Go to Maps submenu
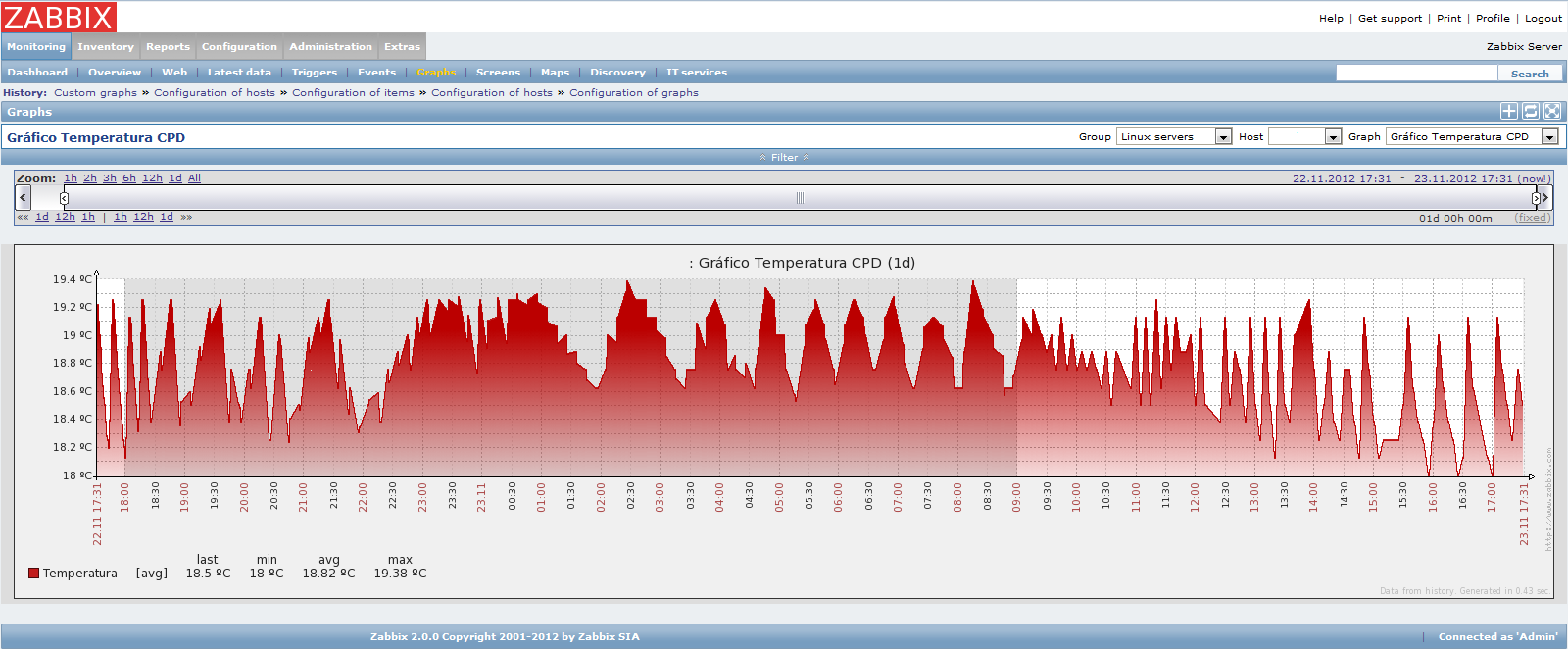The image size is (1568, 649). [x=555, y=73]
